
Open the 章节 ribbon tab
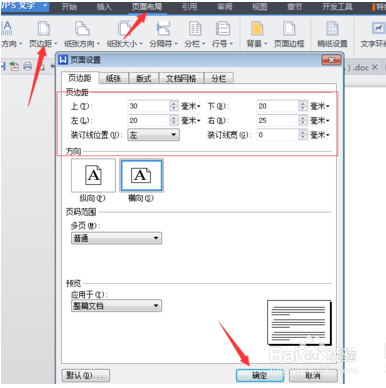pyautogui.click(x=295, y=7)
